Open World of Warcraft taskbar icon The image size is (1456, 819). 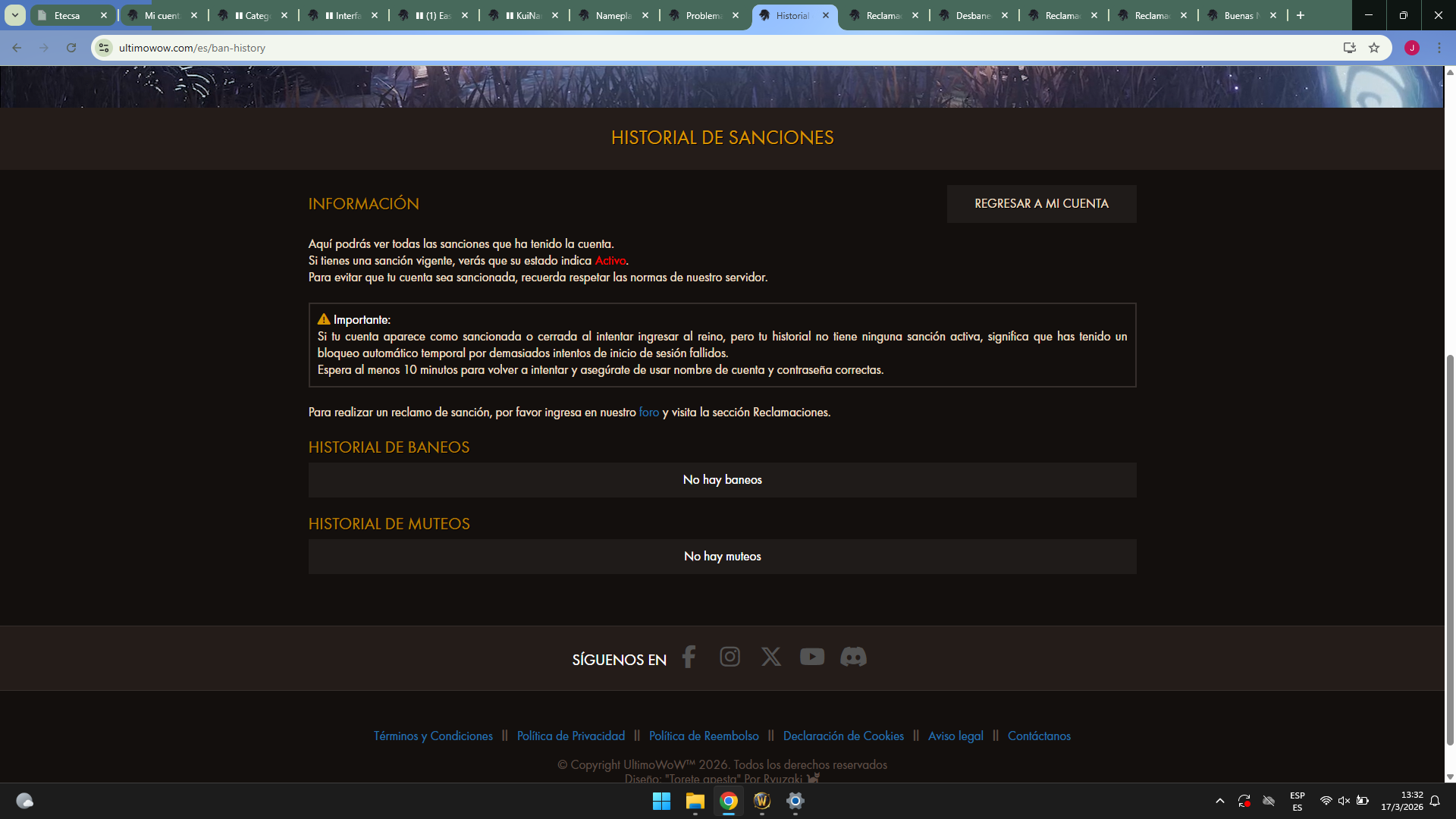(761, 801)
